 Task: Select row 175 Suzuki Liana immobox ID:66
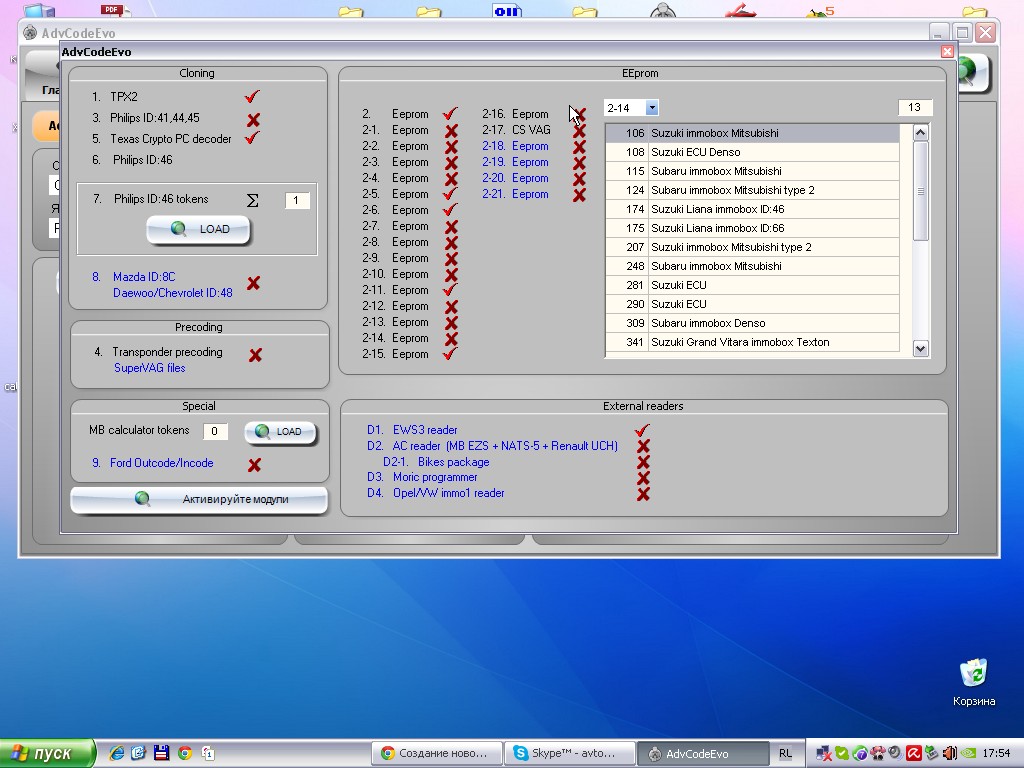tap(752, 228)
